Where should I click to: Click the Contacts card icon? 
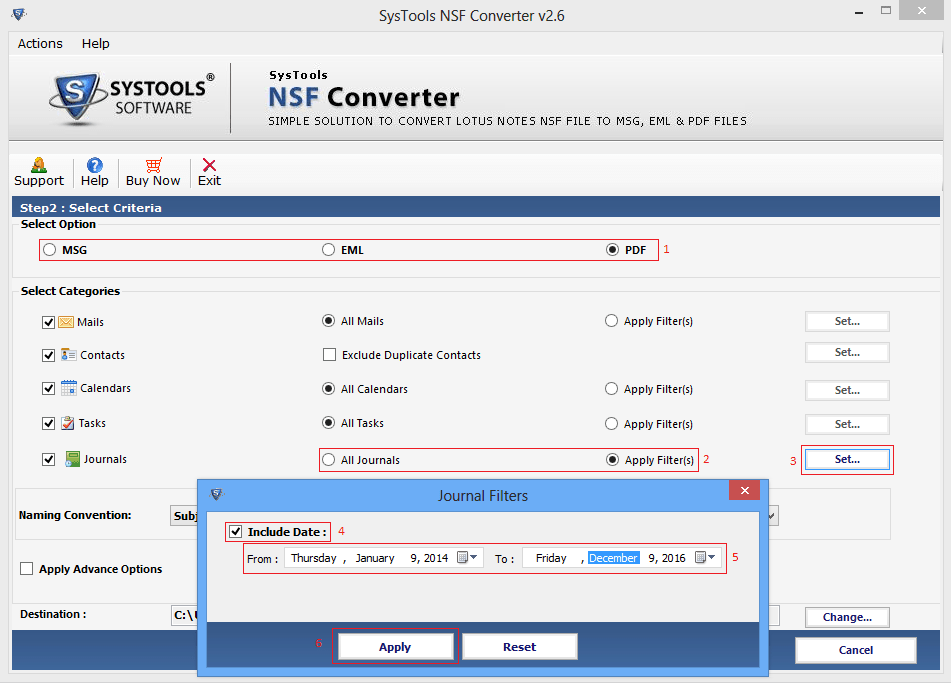click(69, 355)
